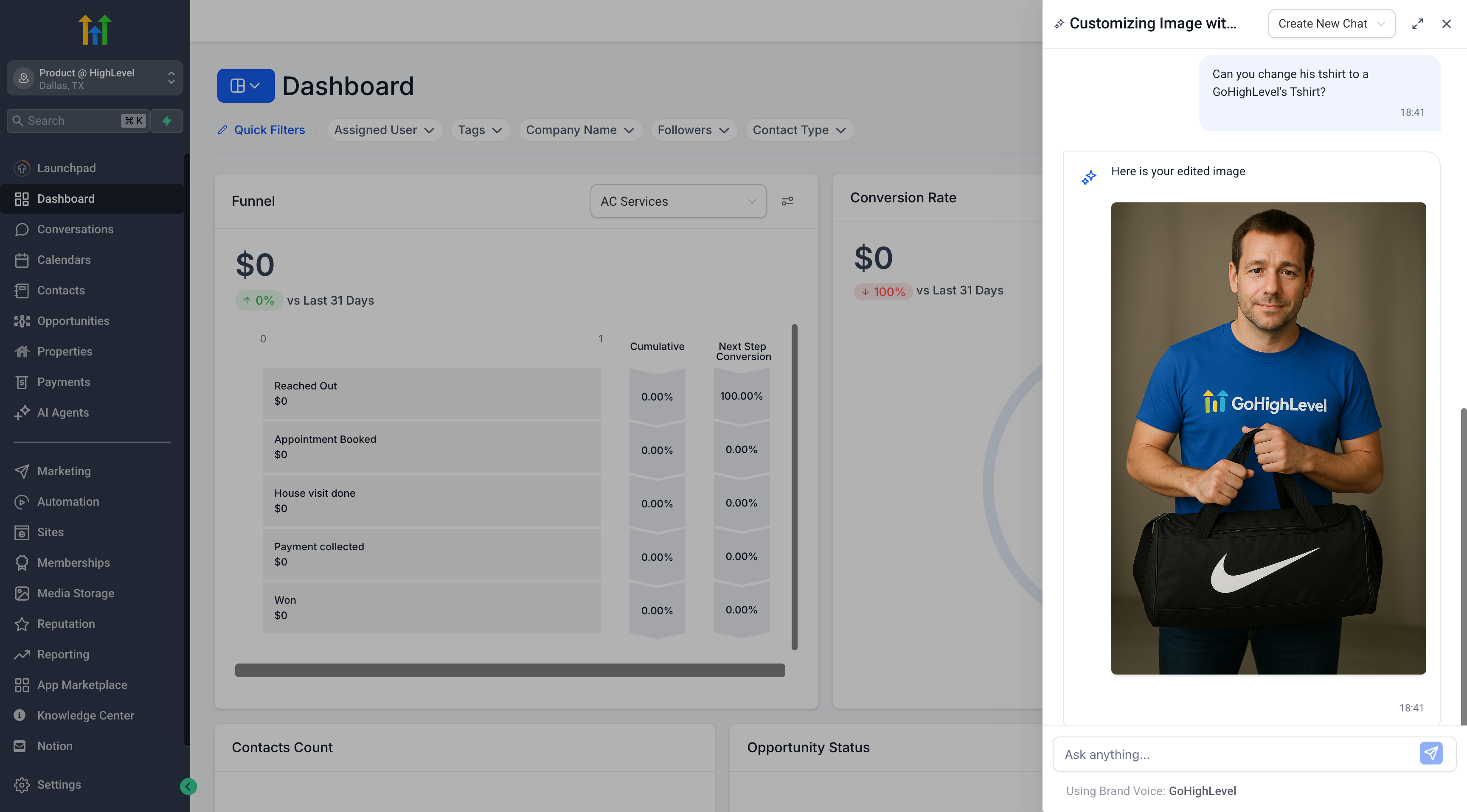
Task: Go to Reputation in the sidebar
Action: pos(65,624)
